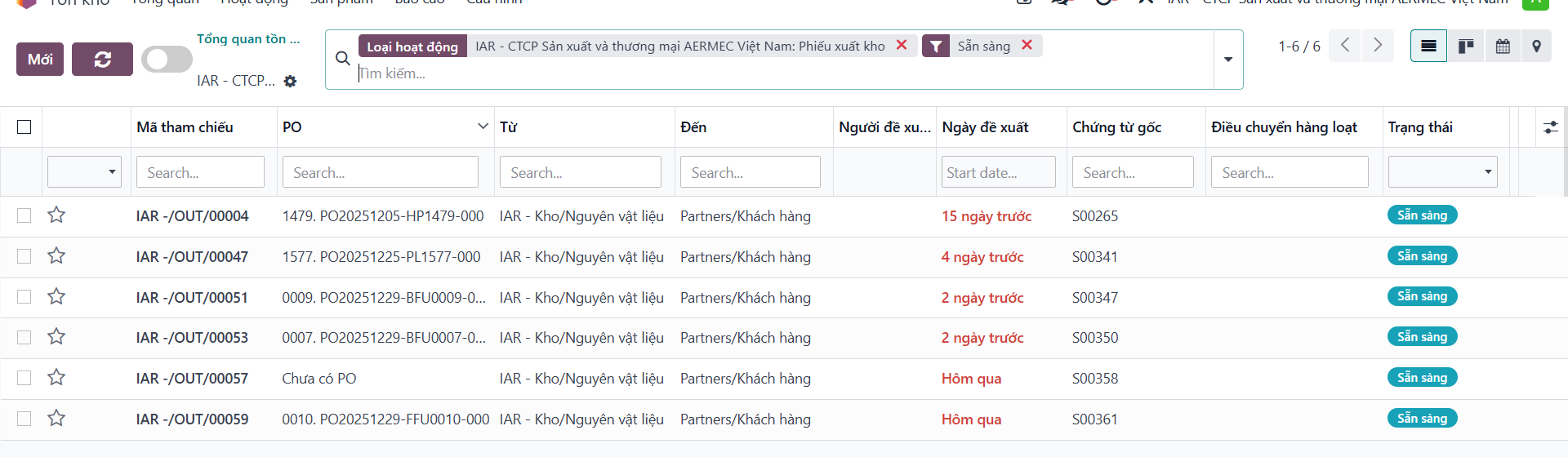Click Sẵn sàng badge of S00350 row
1568x457 pixels.
tap(1422, 337)
